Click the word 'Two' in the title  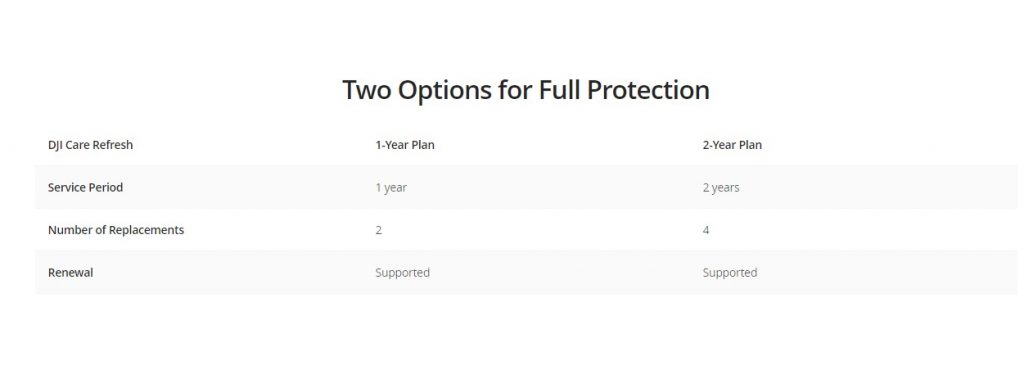pyautogui.click(x=366, y=90)
